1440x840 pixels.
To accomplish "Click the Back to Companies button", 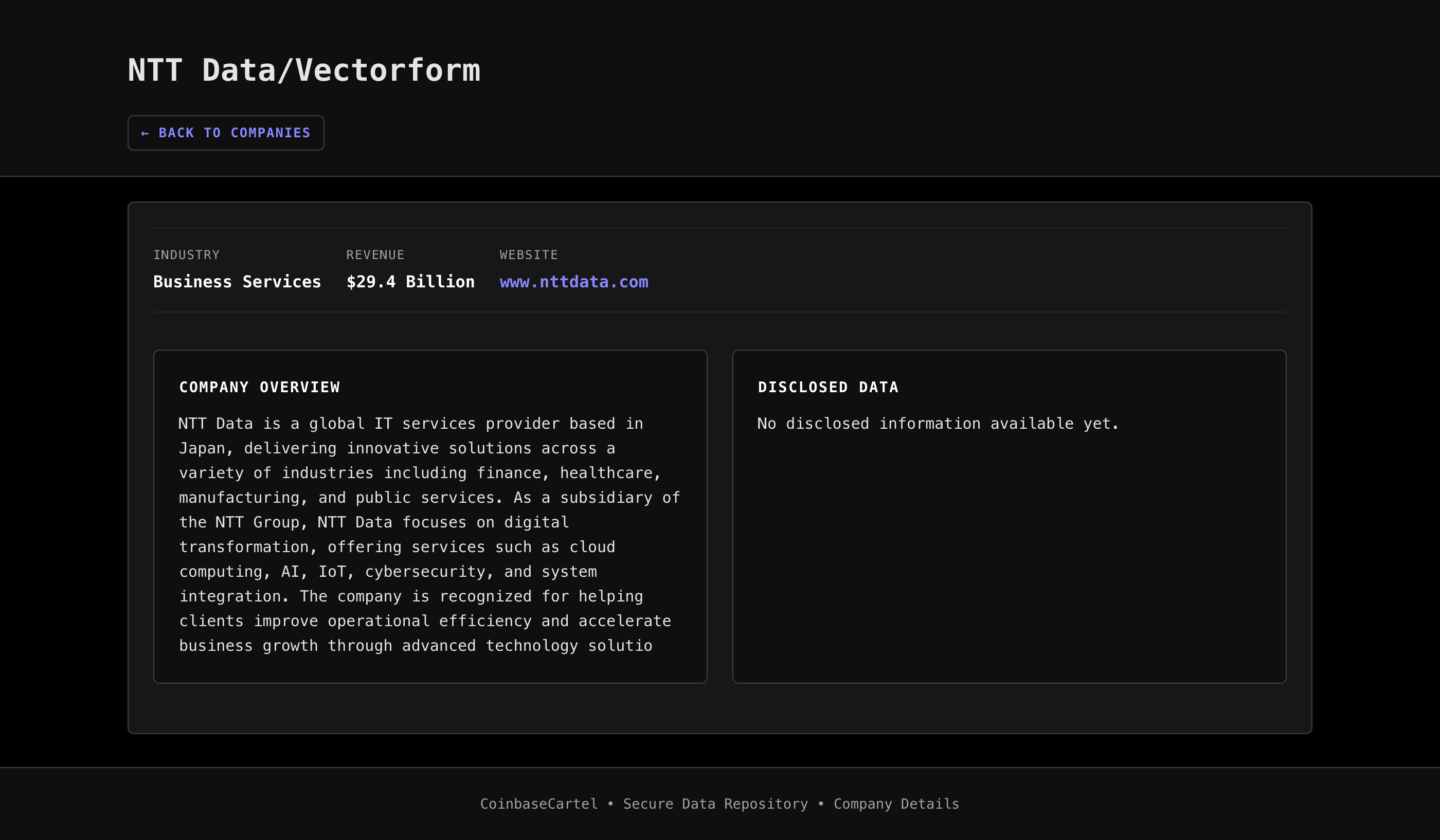I will coord(226,133).
